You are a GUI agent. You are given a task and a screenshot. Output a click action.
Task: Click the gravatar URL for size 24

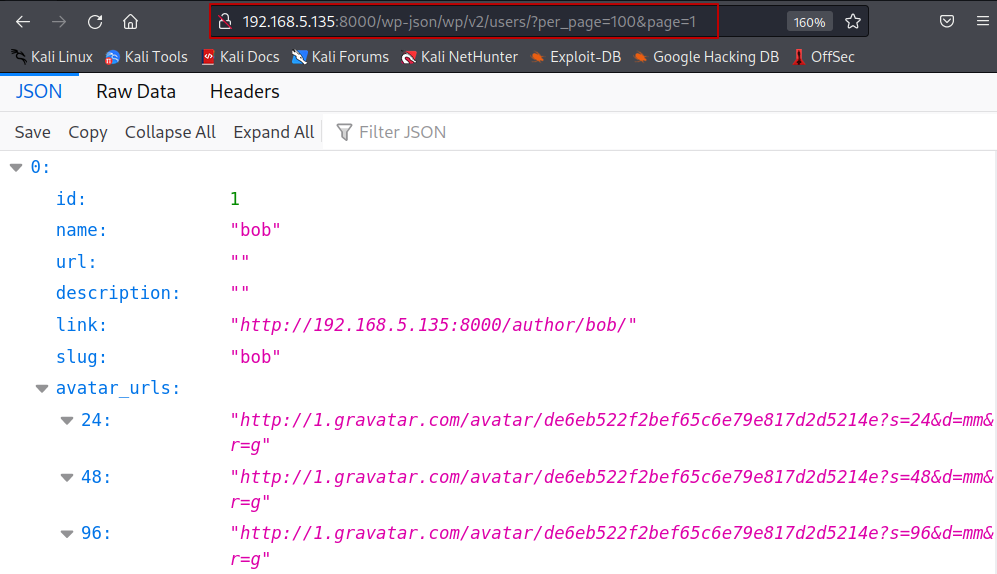click(x=611, y=432)
